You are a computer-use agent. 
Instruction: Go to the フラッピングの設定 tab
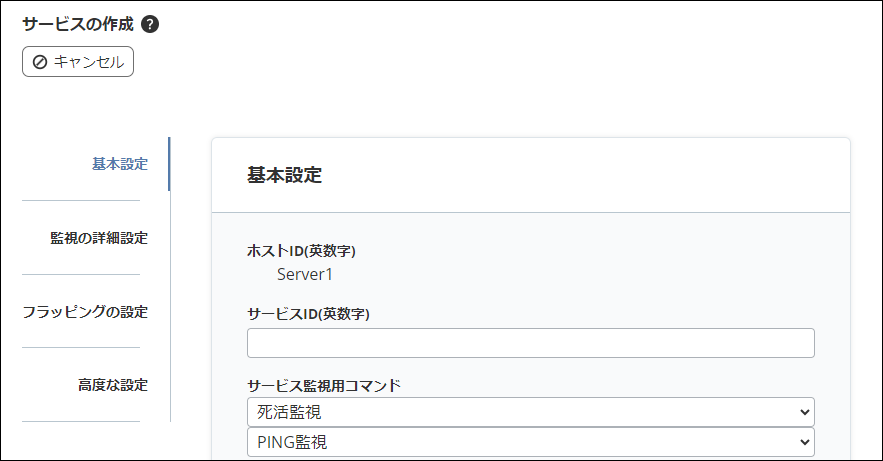85,311
